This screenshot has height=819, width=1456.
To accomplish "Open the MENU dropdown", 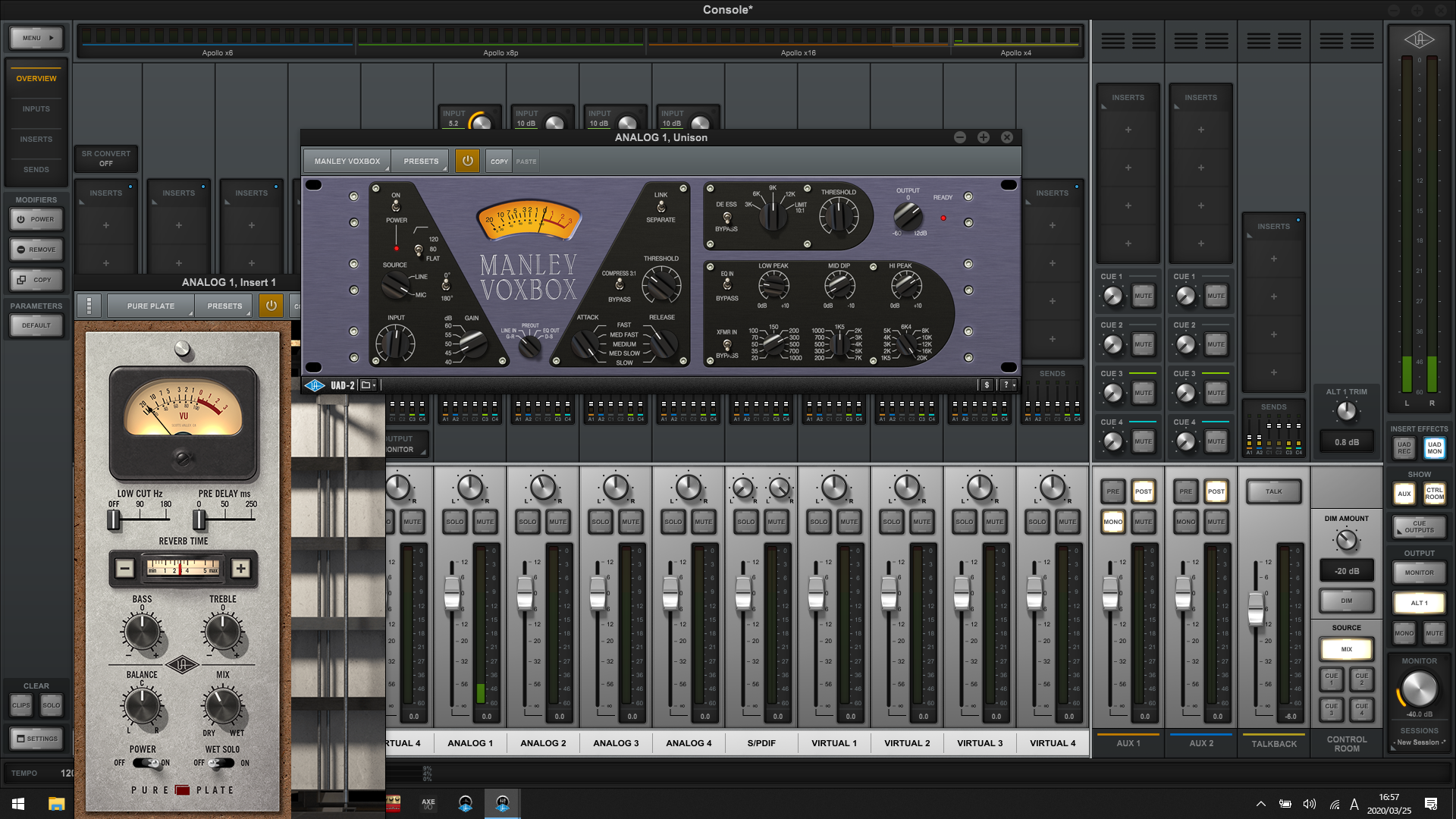I will pos(36,38).
